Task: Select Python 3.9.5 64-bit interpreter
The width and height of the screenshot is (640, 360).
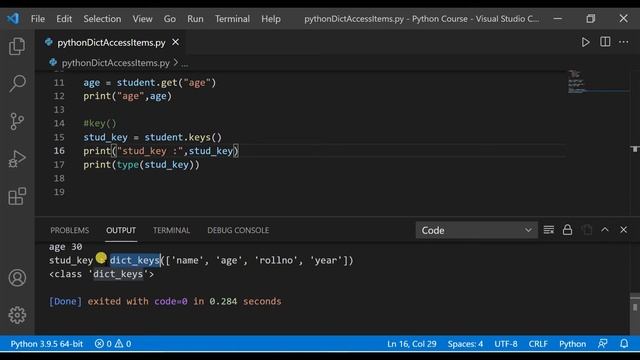Action: tap(47, 344)
